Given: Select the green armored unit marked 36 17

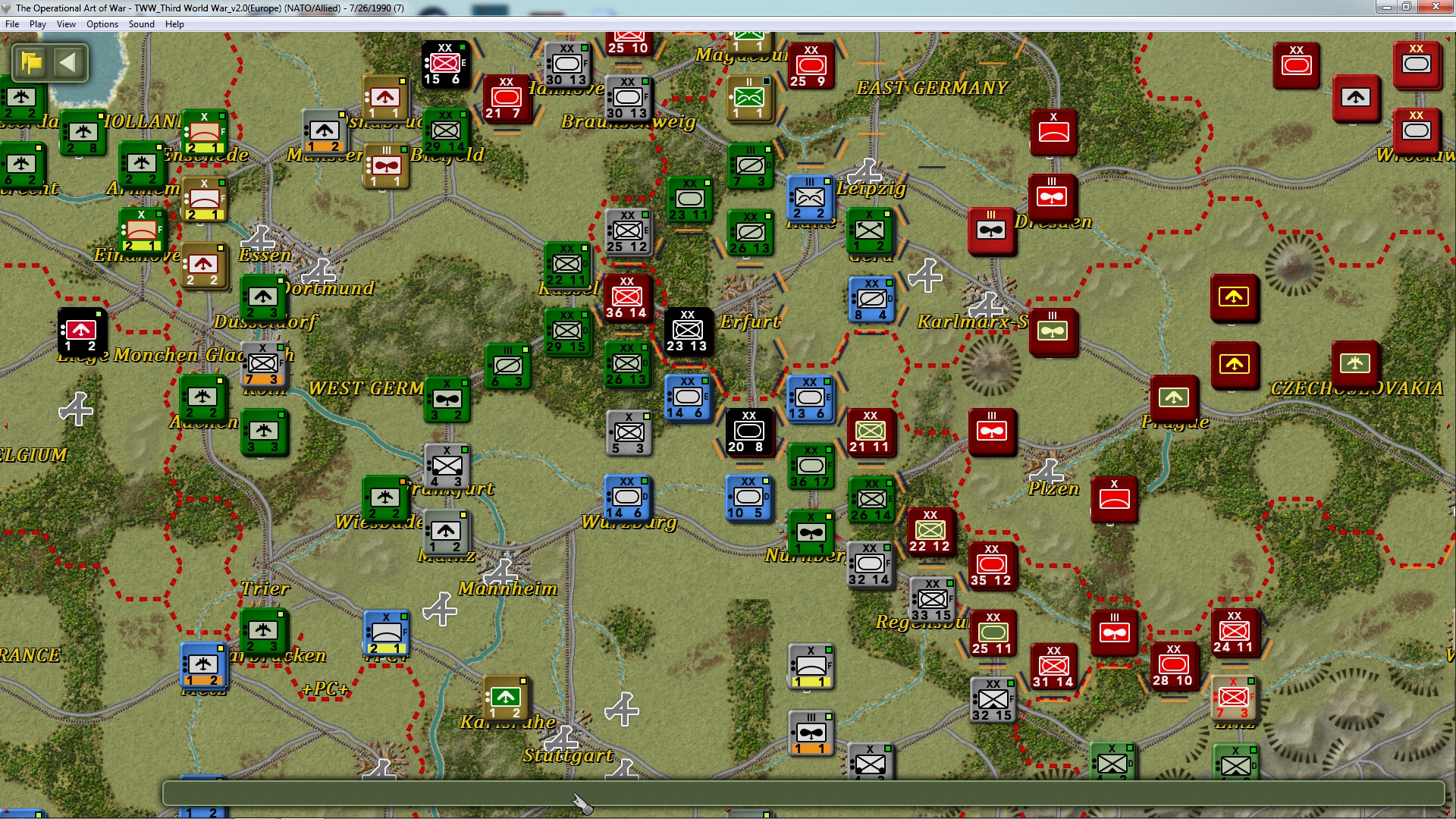Looking at the screenshot, I should point(810,466).
